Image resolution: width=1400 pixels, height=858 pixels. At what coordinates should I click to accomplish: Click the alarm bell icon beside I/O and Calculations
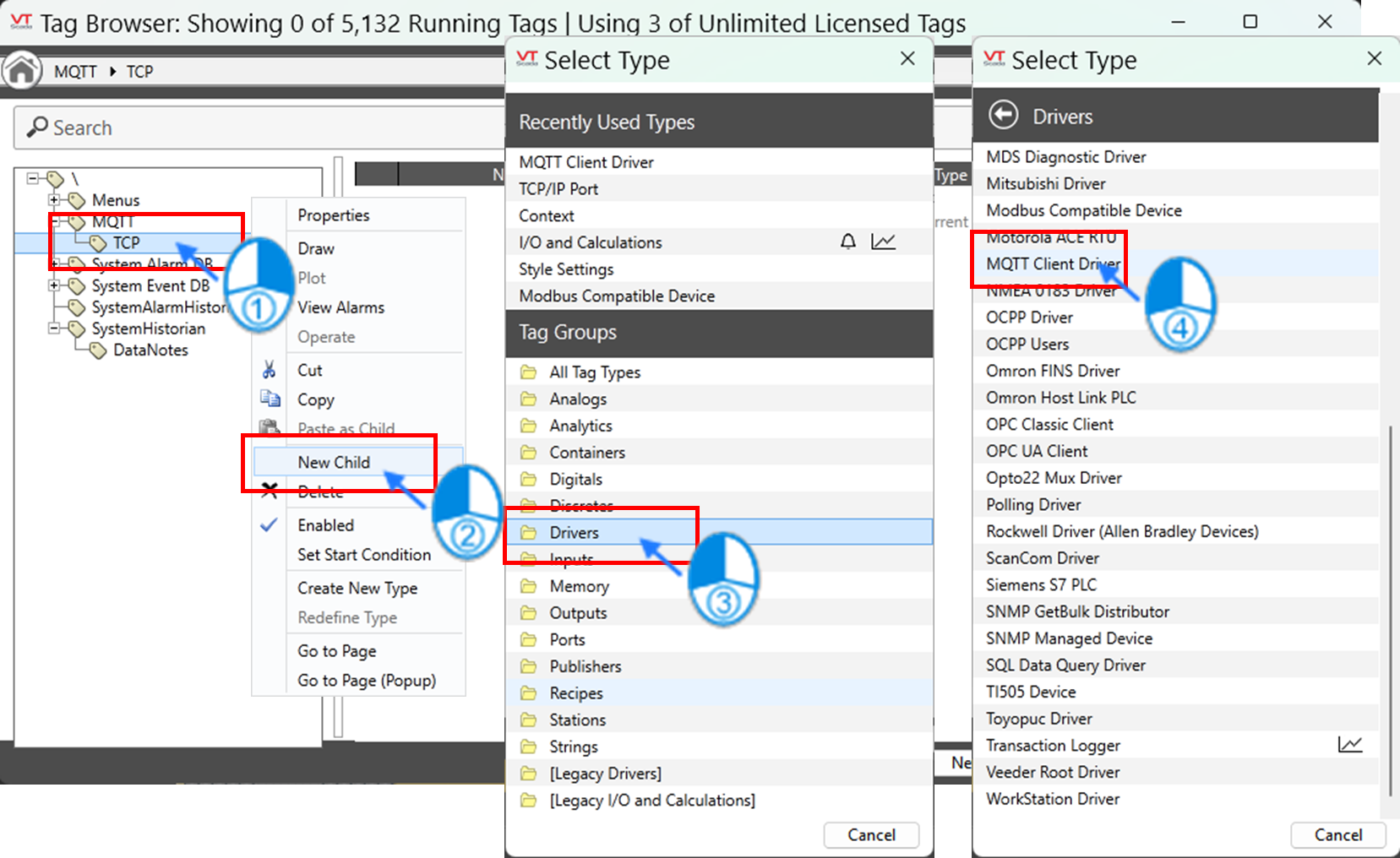click(847, 242)
